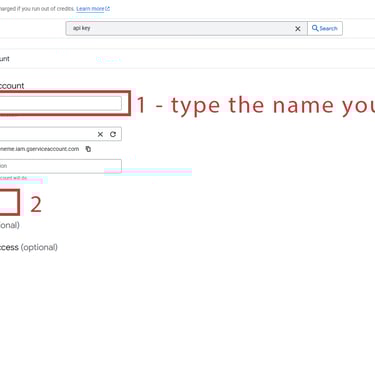
Task: Open the Learn more link
Action: 93,9
